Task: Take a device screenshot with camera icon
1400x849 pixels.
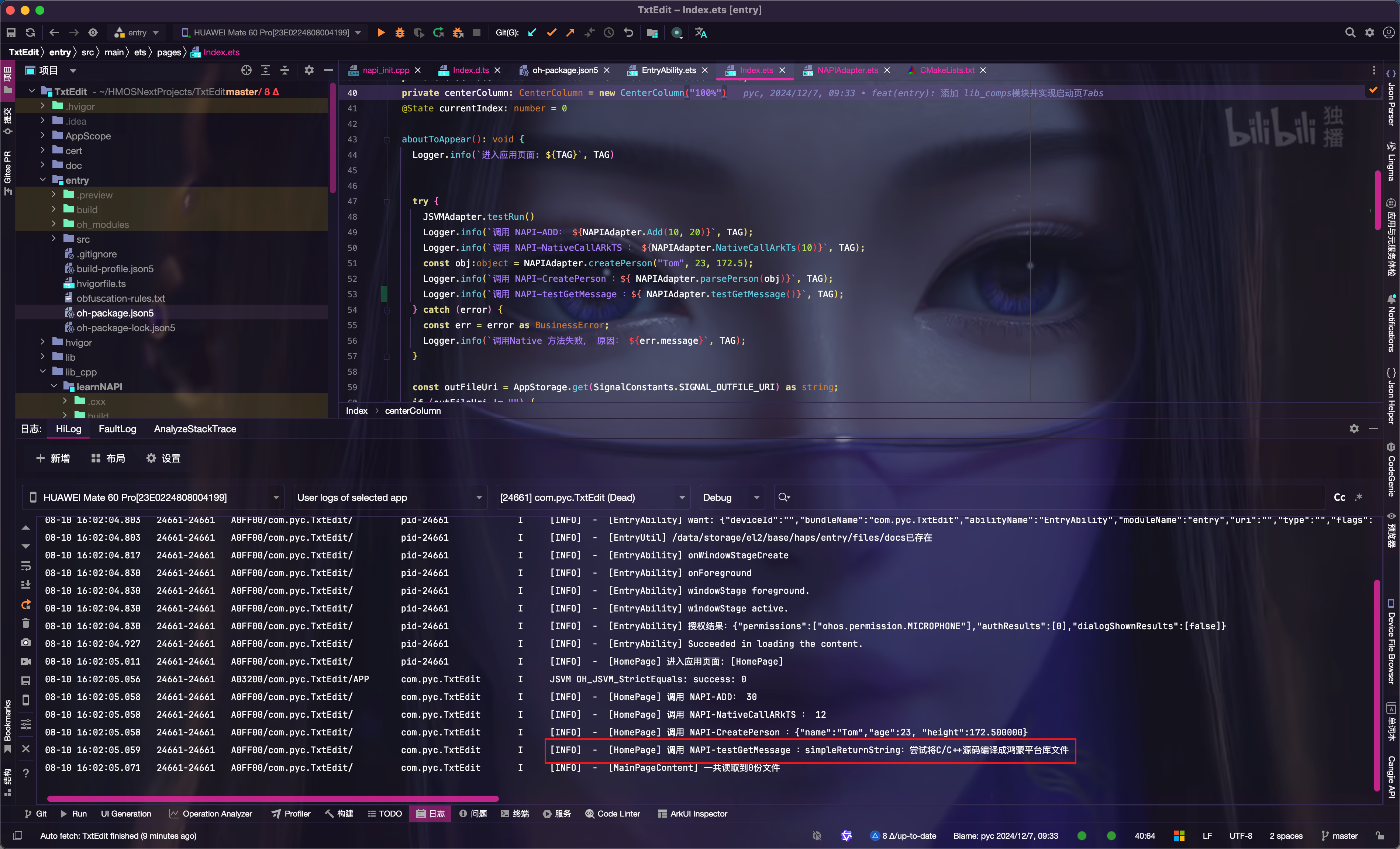Action: pos(25,642)
